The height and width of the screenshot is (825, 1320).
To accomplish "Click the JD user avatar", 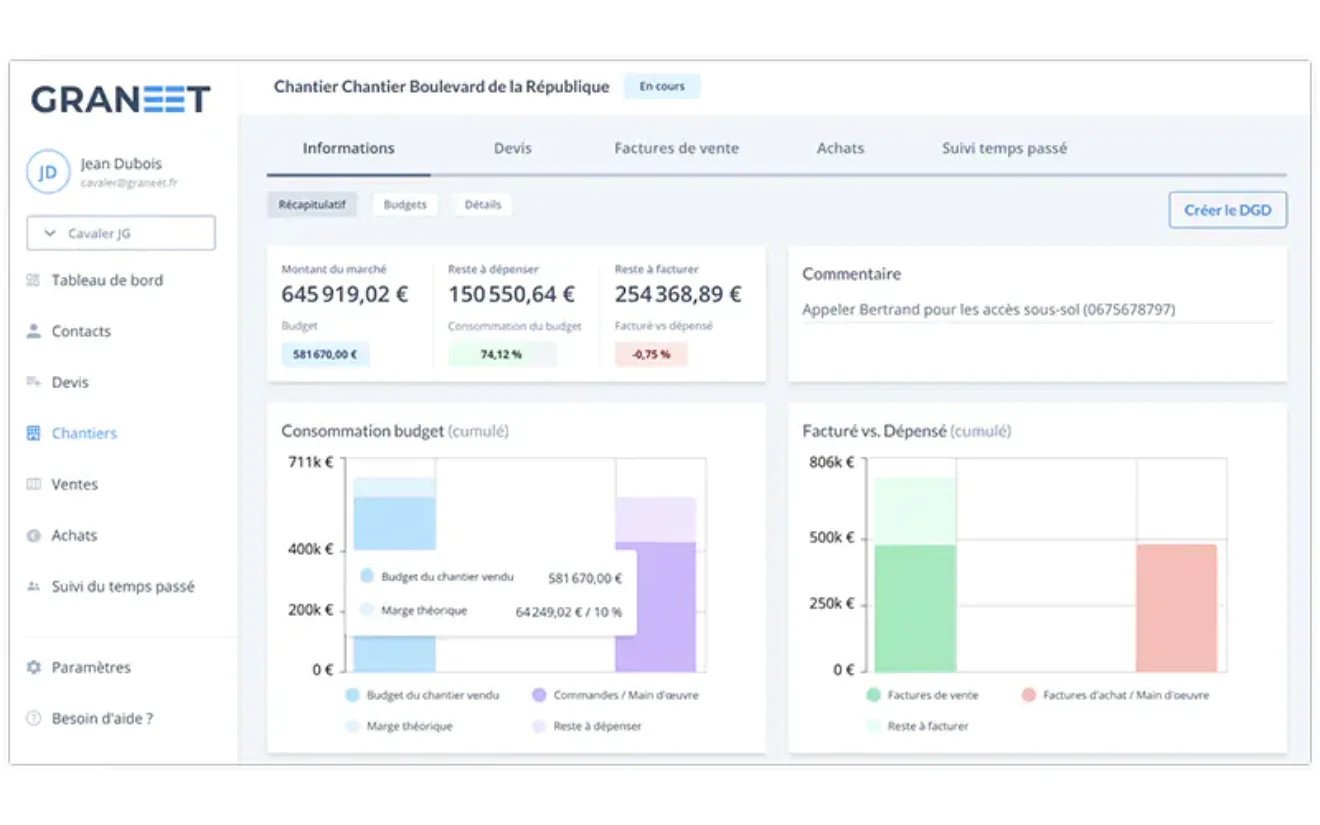I will pos(47,172).
